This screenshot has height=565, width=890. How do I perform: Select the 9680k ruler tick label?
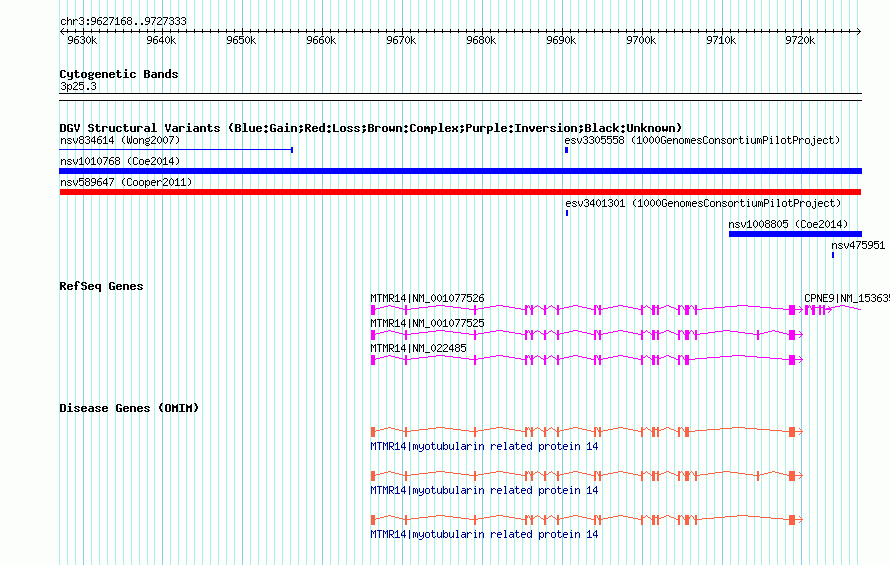tap(481, 40)
